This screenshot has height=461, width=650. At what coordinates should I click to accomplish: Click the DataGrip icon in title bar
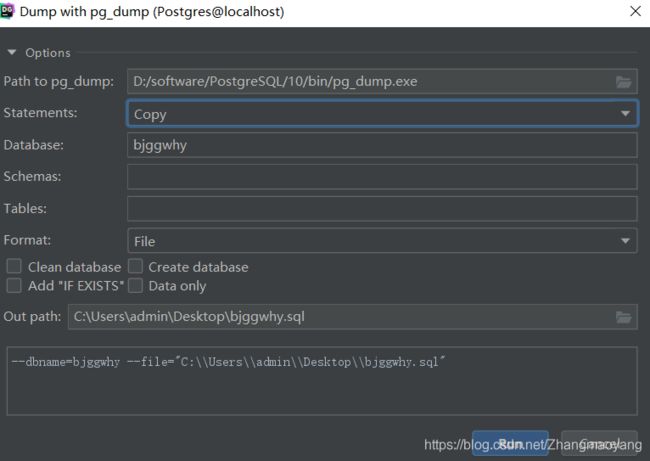(7, 11)
